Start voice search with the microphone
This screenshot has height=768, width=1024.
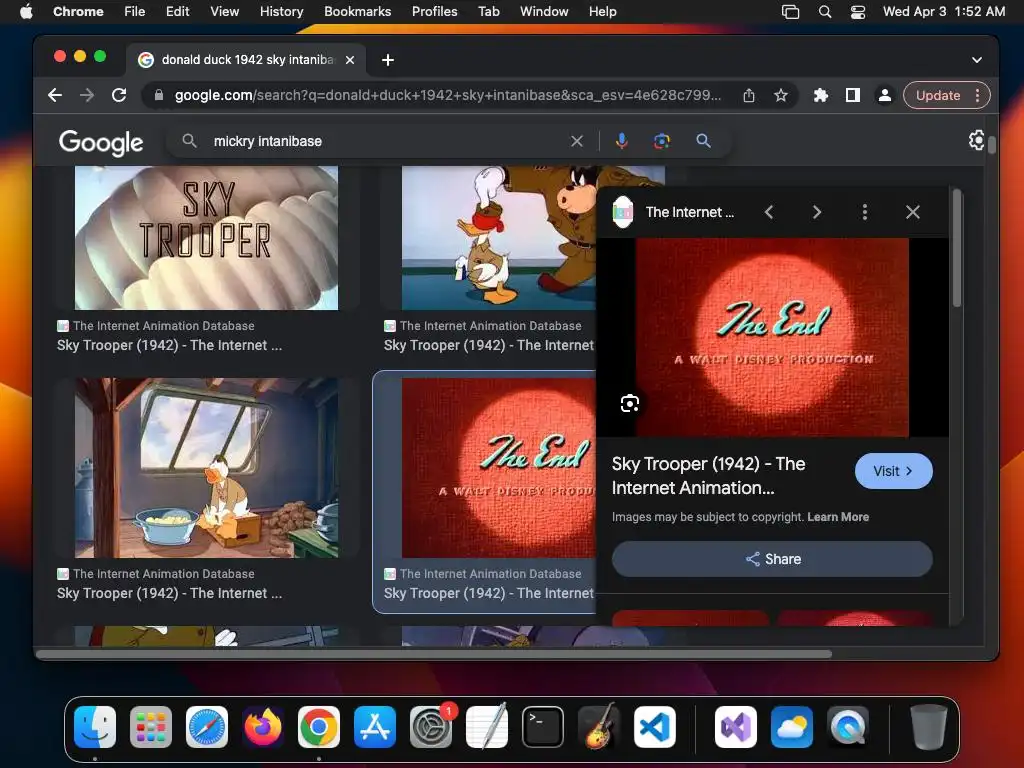point(622,141)
